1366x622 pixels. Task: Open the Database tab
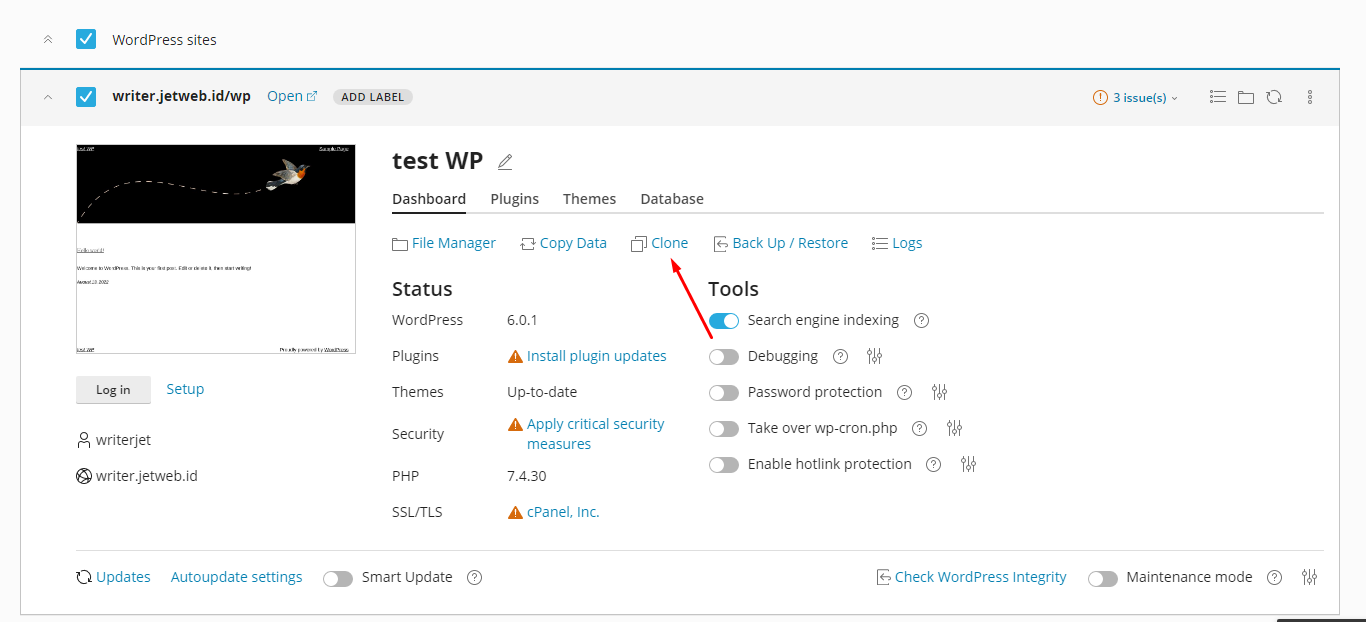tap(671, 199)
